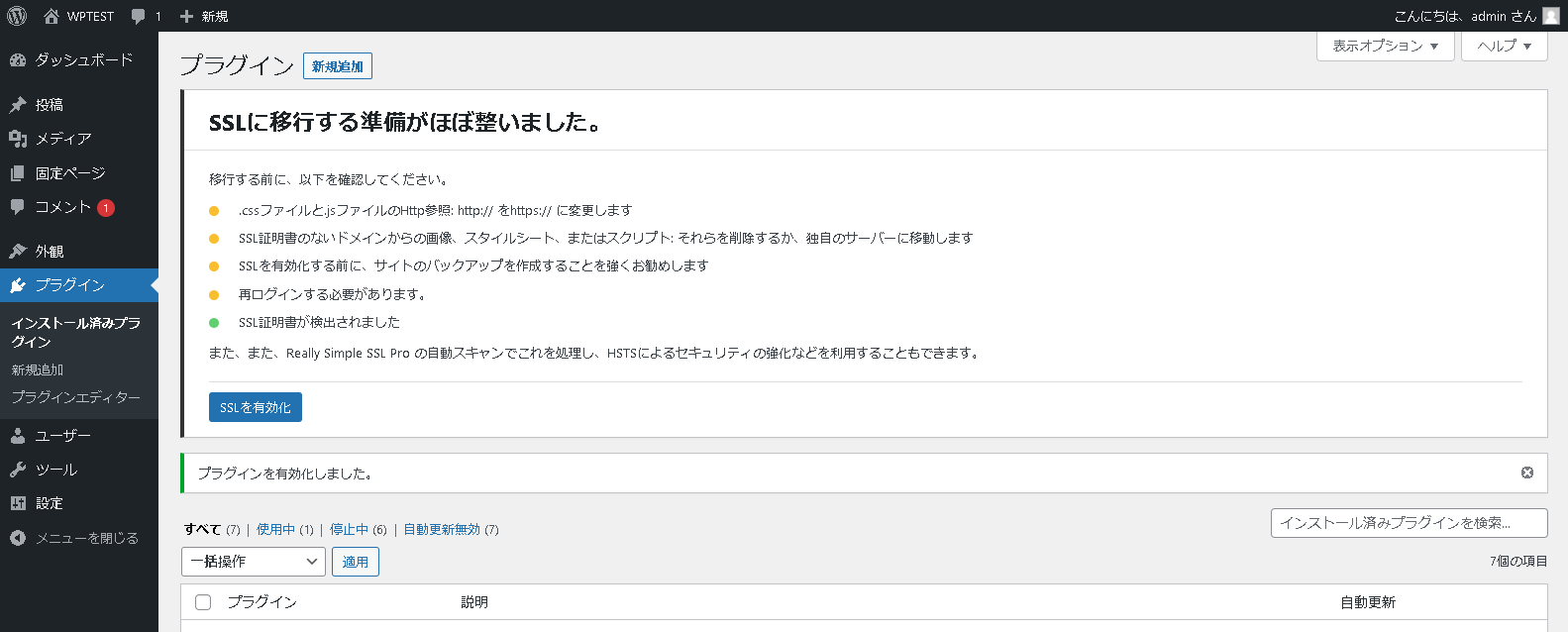Viewport: 1568px width, 632px height.
Task: Open the WPTEST site home icon
Action: (52, 16)
